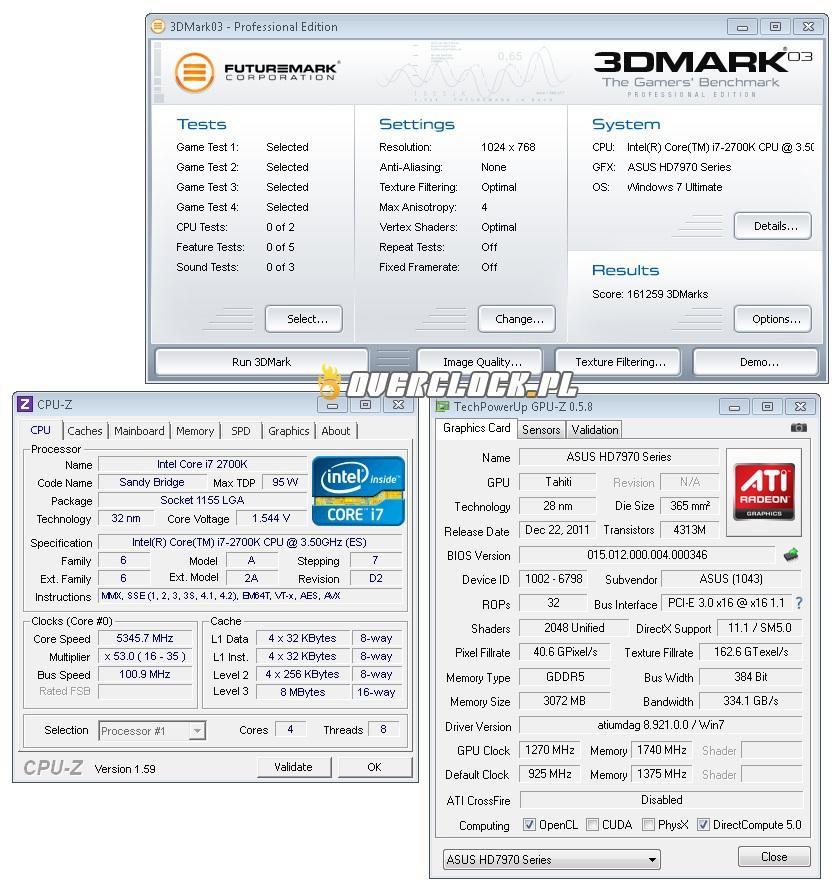The width and height of the screenshot is (832, 880).
Task: Open the SPD tab in CPU-Z
Action: (241, 431)
